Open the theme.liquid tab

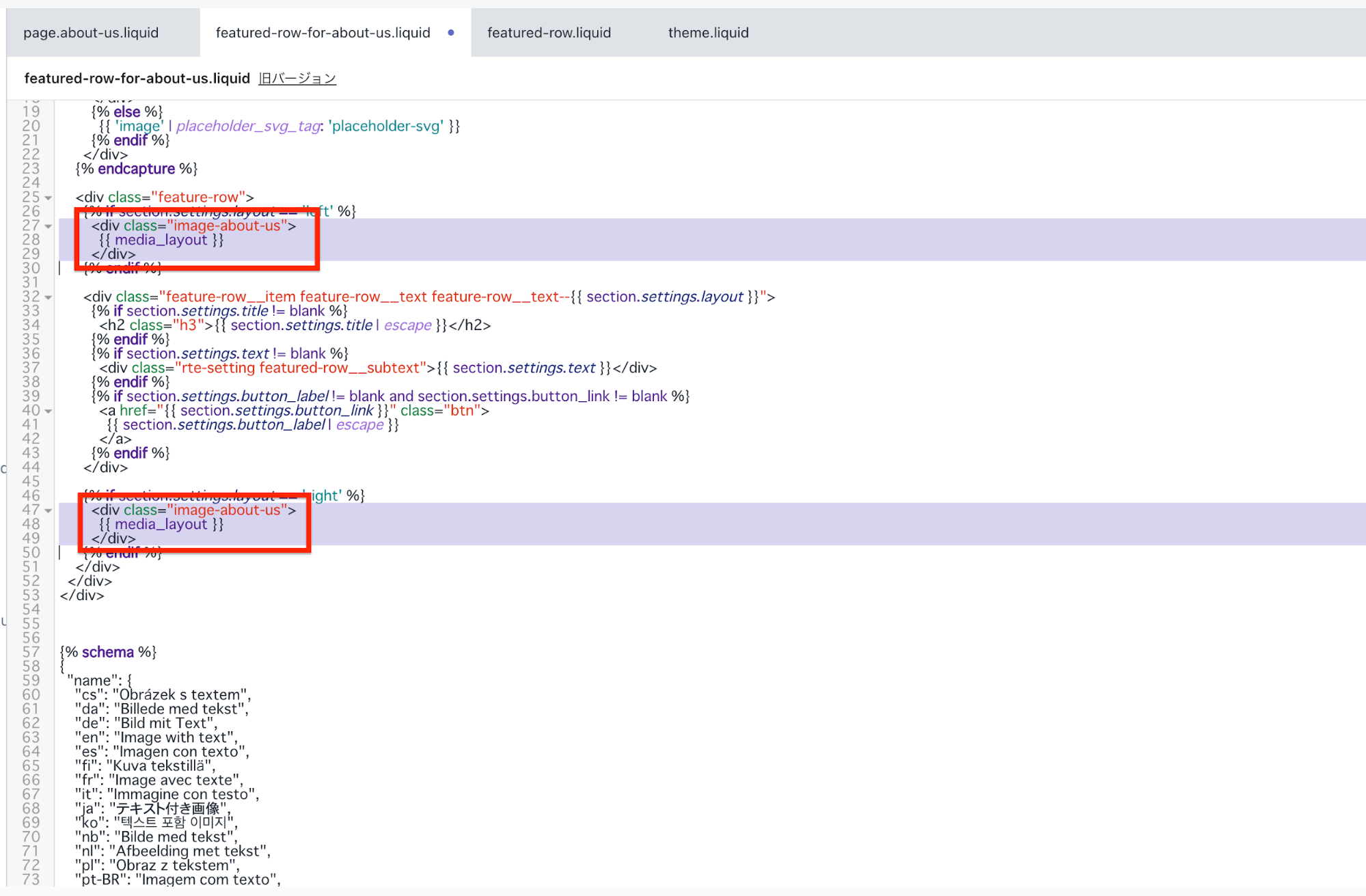click(708, 33)
